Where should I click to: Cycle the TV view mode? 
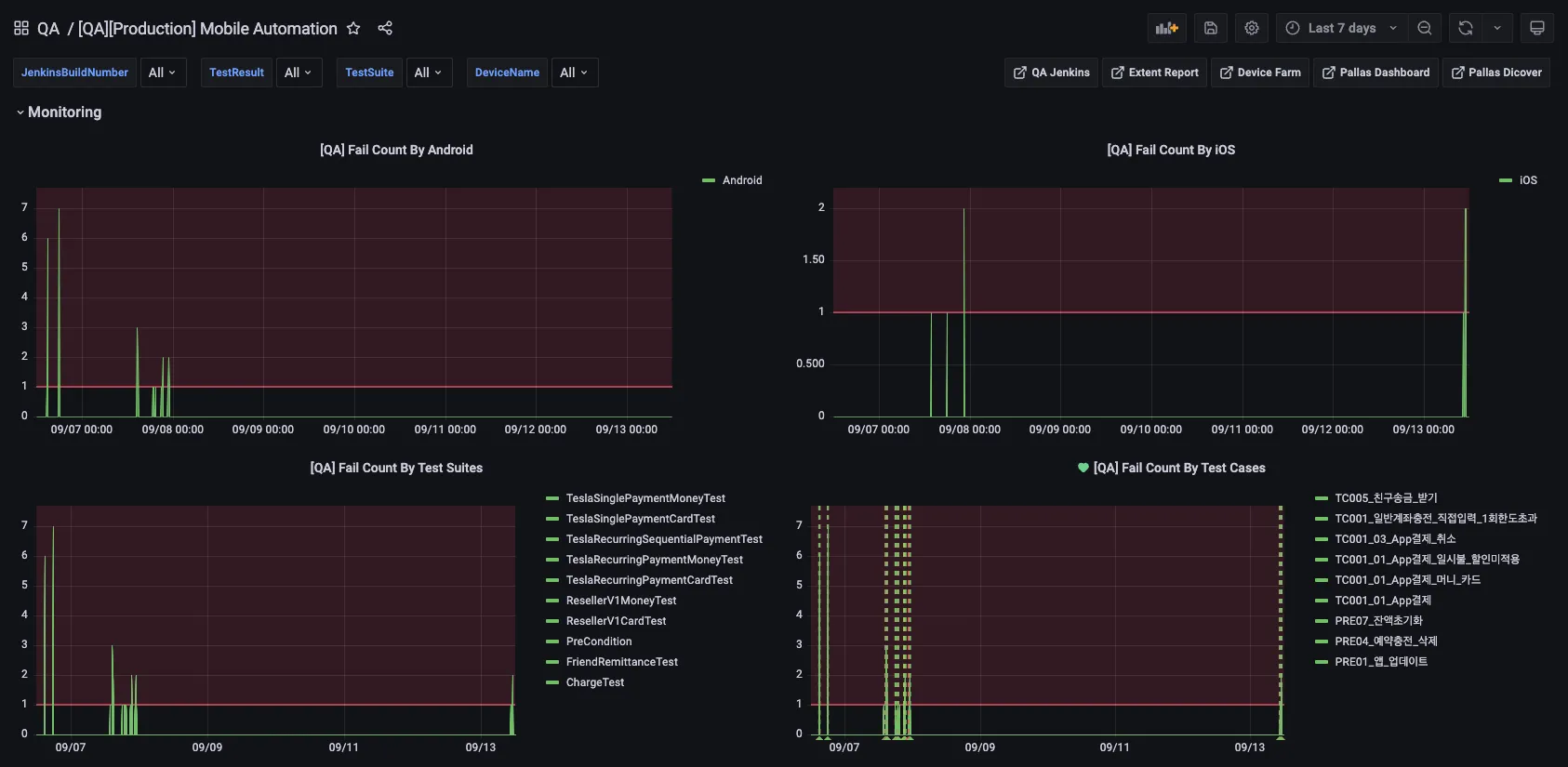[1537, 28]
